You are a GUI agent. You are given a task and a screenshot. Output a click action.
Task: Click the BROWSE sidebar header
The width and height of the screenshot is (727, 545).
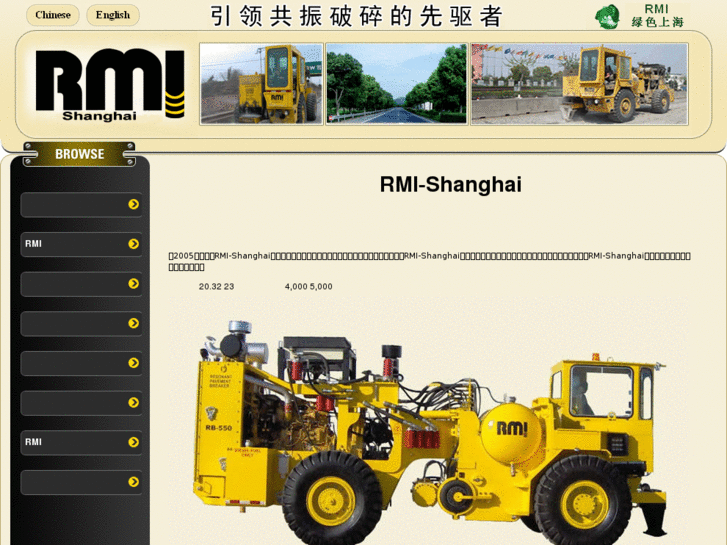[79, 154]
